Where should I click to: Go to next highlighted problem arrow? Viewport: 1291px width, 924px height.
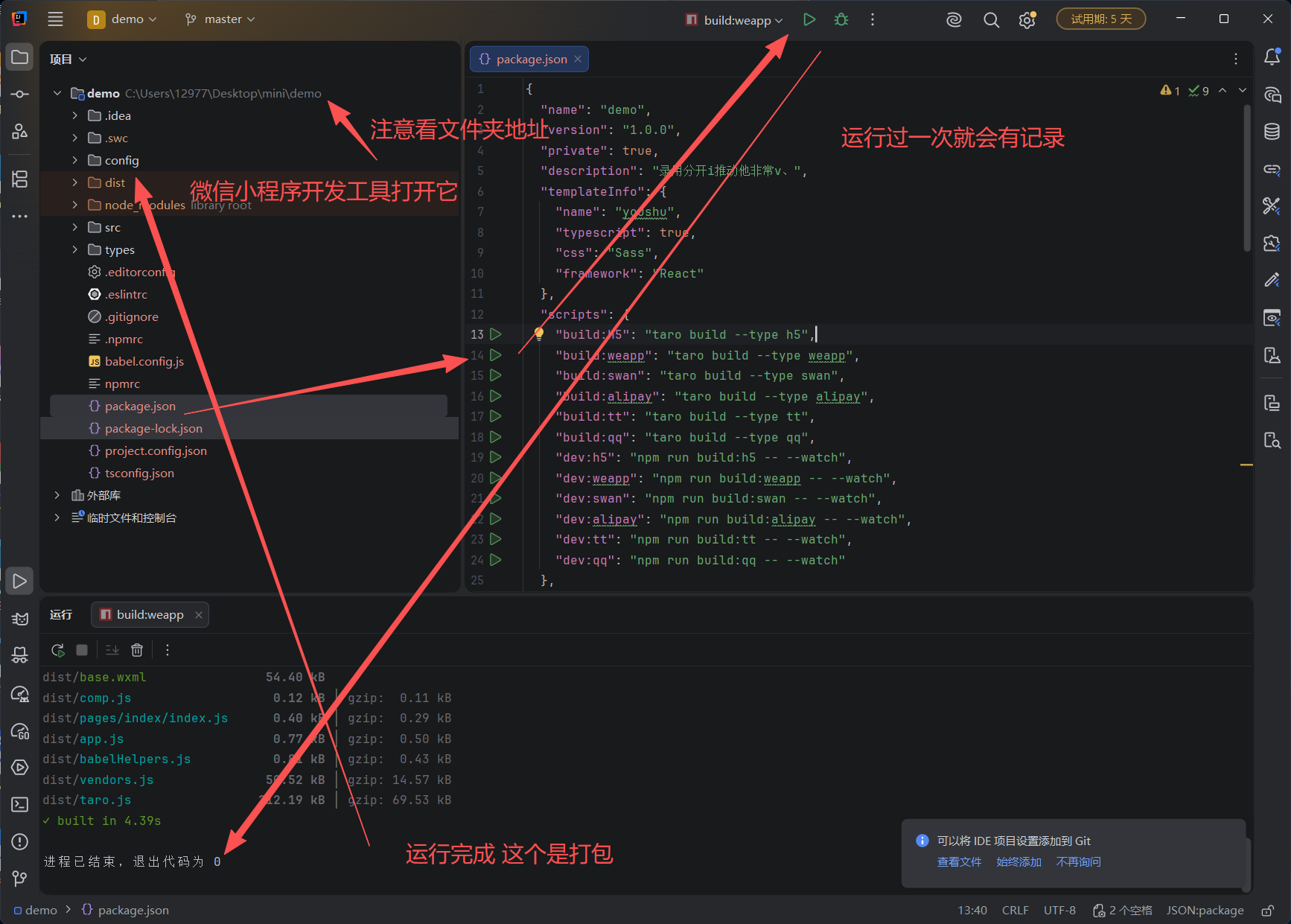[1242, 91]
